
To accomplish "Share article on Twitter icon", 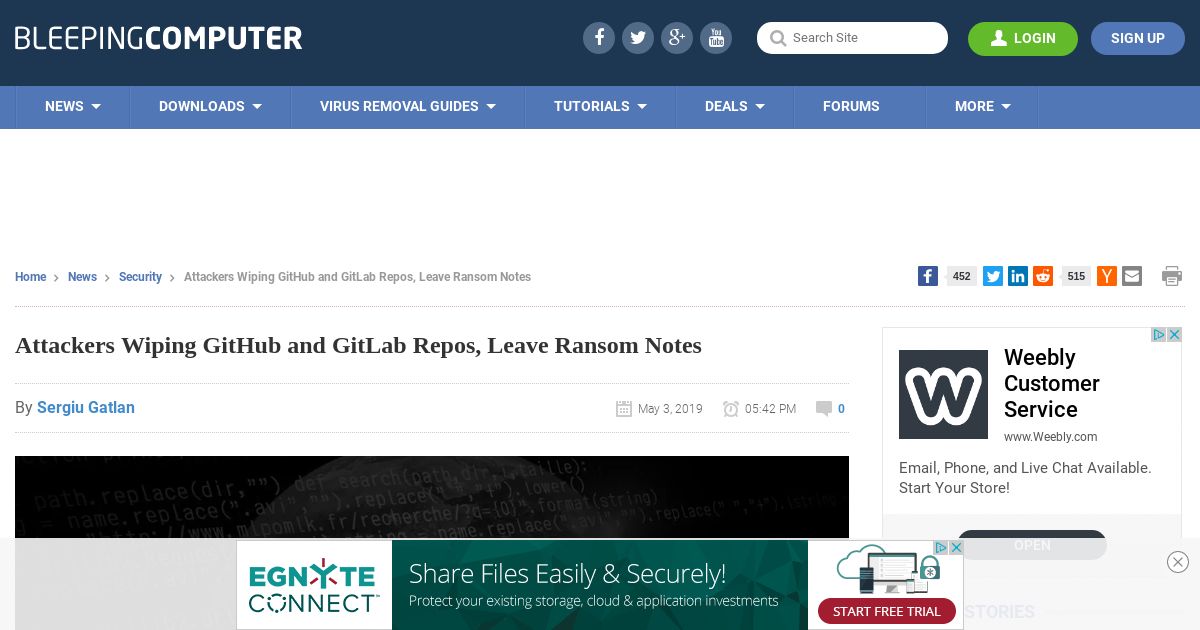I will tap(993, 276).
